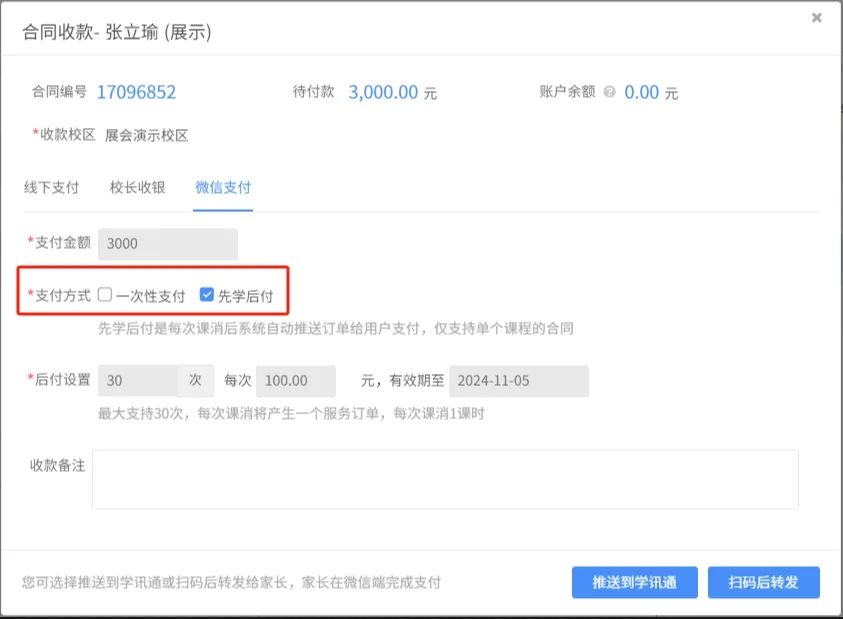Uncheck the 先学后付 checkbox

(207, 295)
